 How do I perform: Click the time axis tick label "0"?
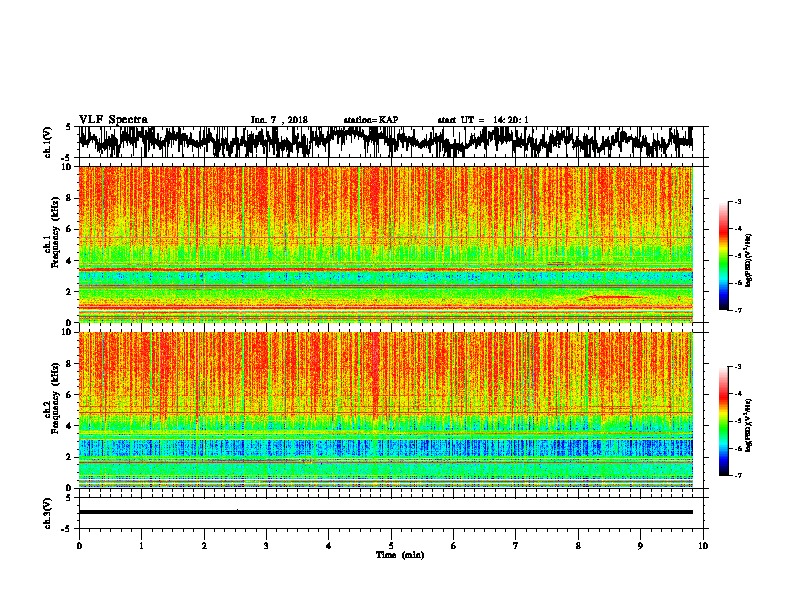click(79, 546)
